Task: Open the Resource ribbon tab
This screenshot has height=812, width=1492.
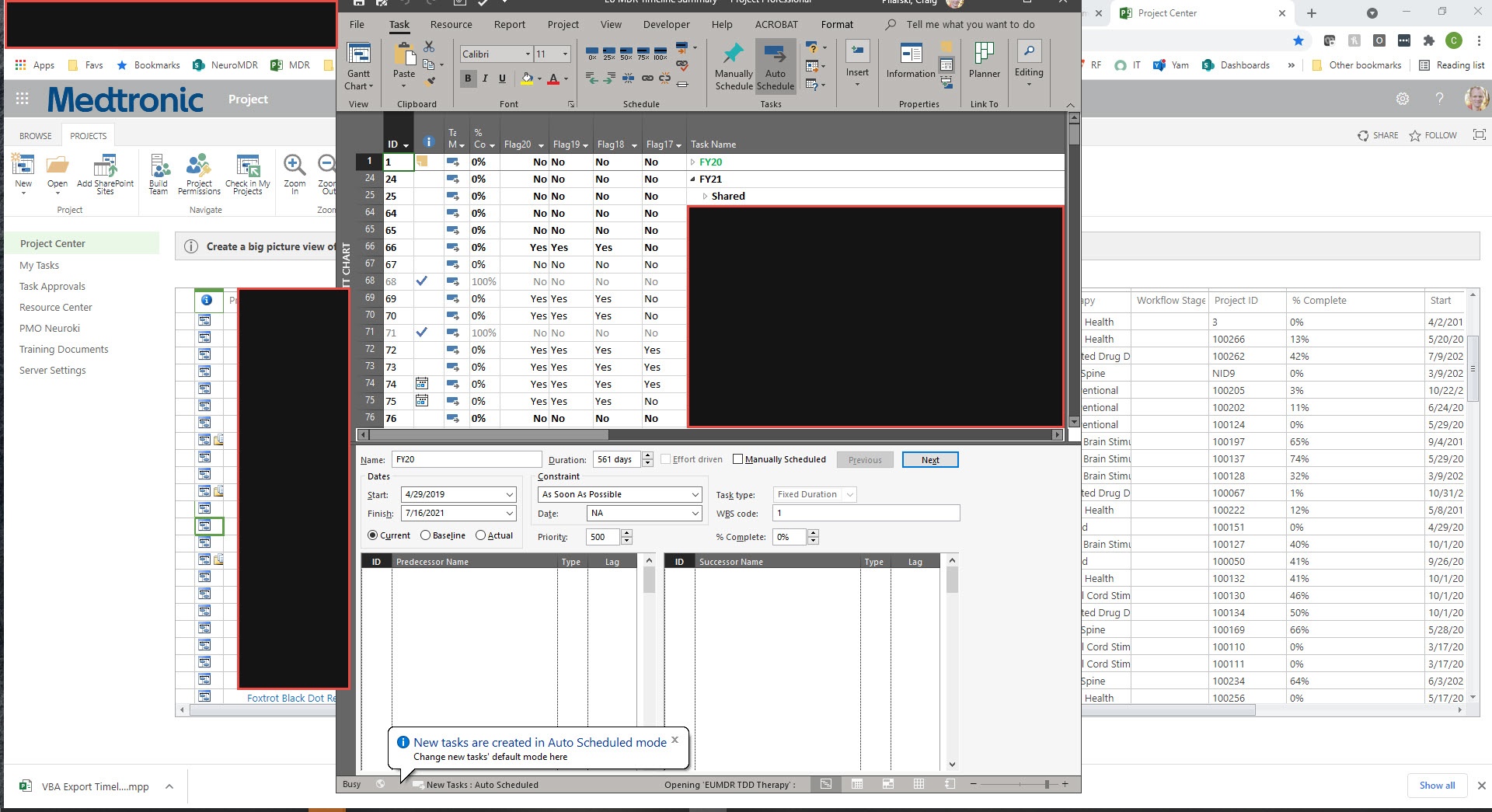Action: [451, 24]
